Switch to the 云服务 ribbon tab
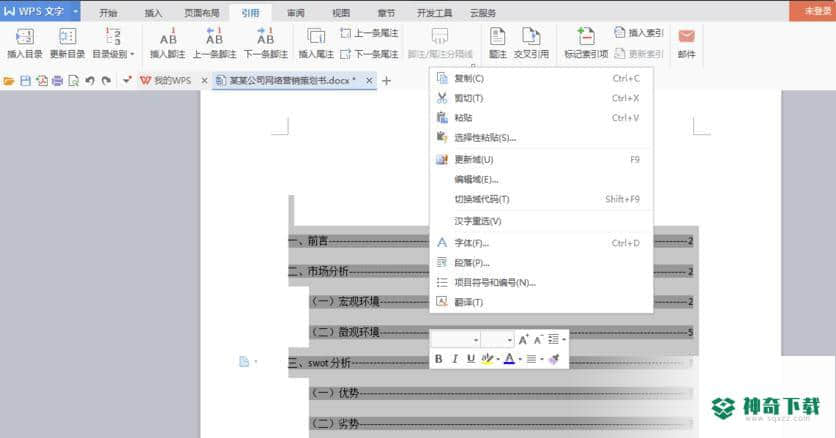836x438 pixels. coord(483,13)
